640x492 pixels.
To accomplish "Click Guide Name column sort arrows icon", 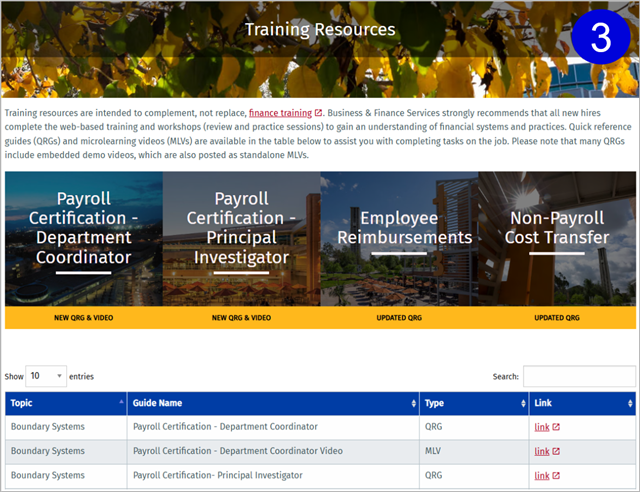I will pyautogui.click(x=413, y=403).
